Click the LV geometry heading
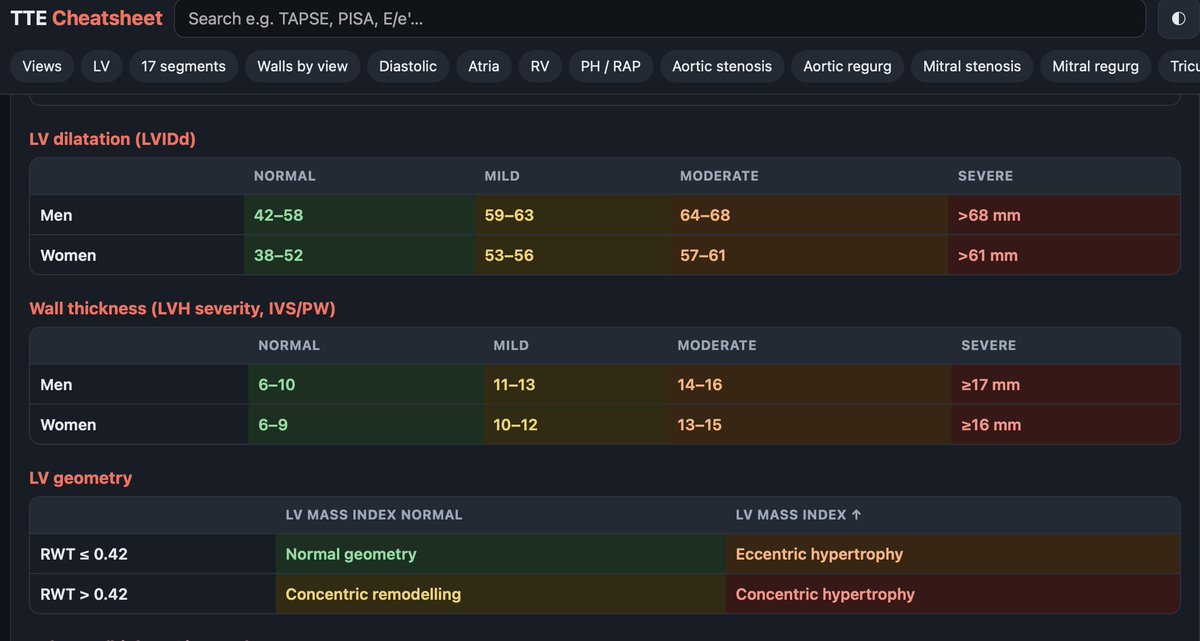This screenshot has width=1200, height=641. [x=81, y=478]
